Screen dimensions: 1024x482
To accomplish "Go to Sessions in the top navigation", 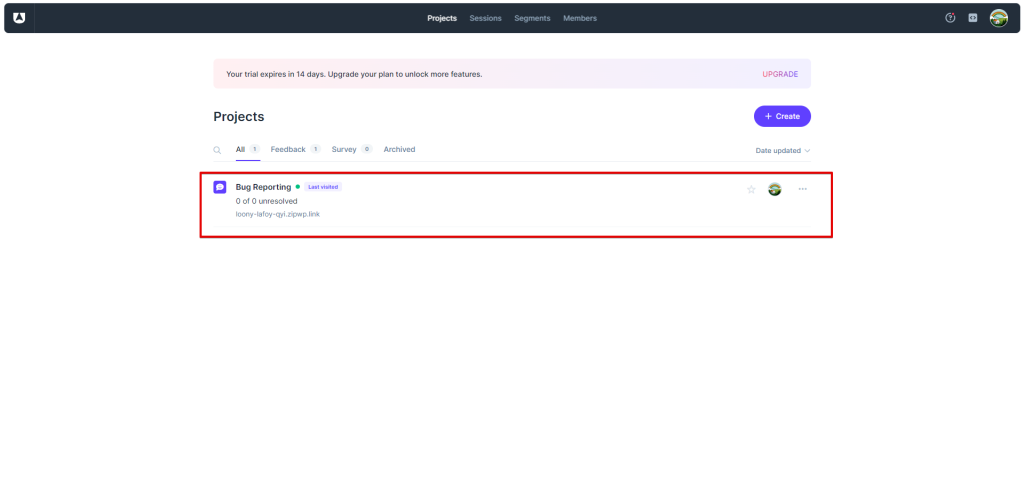I will (x=485, y=18).
